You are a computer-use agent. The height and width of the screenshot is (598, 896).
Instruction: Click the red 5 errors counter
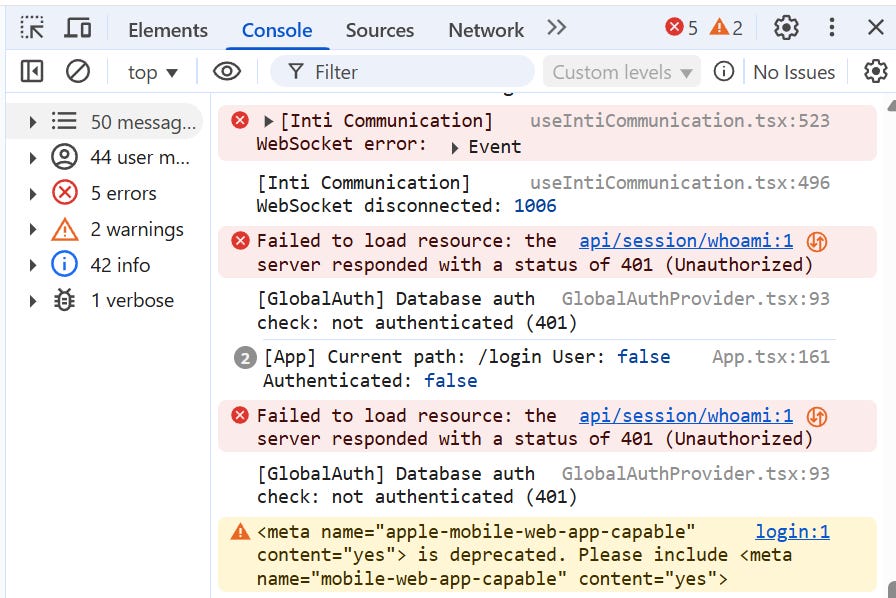pyautogui.click(x=681, y=27)
